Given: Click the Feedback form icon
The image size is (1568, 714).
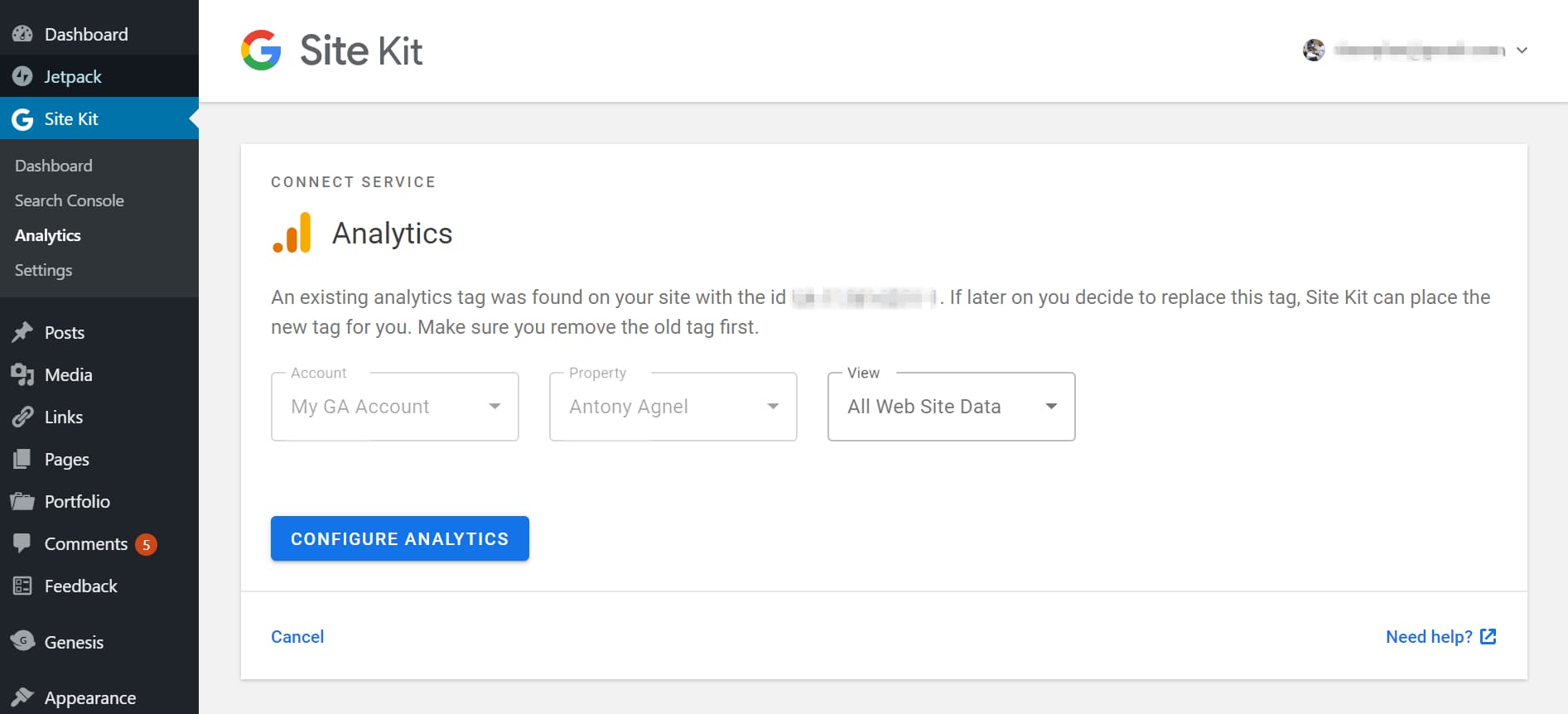Looking at the screenshot, I should click(22, 586).
